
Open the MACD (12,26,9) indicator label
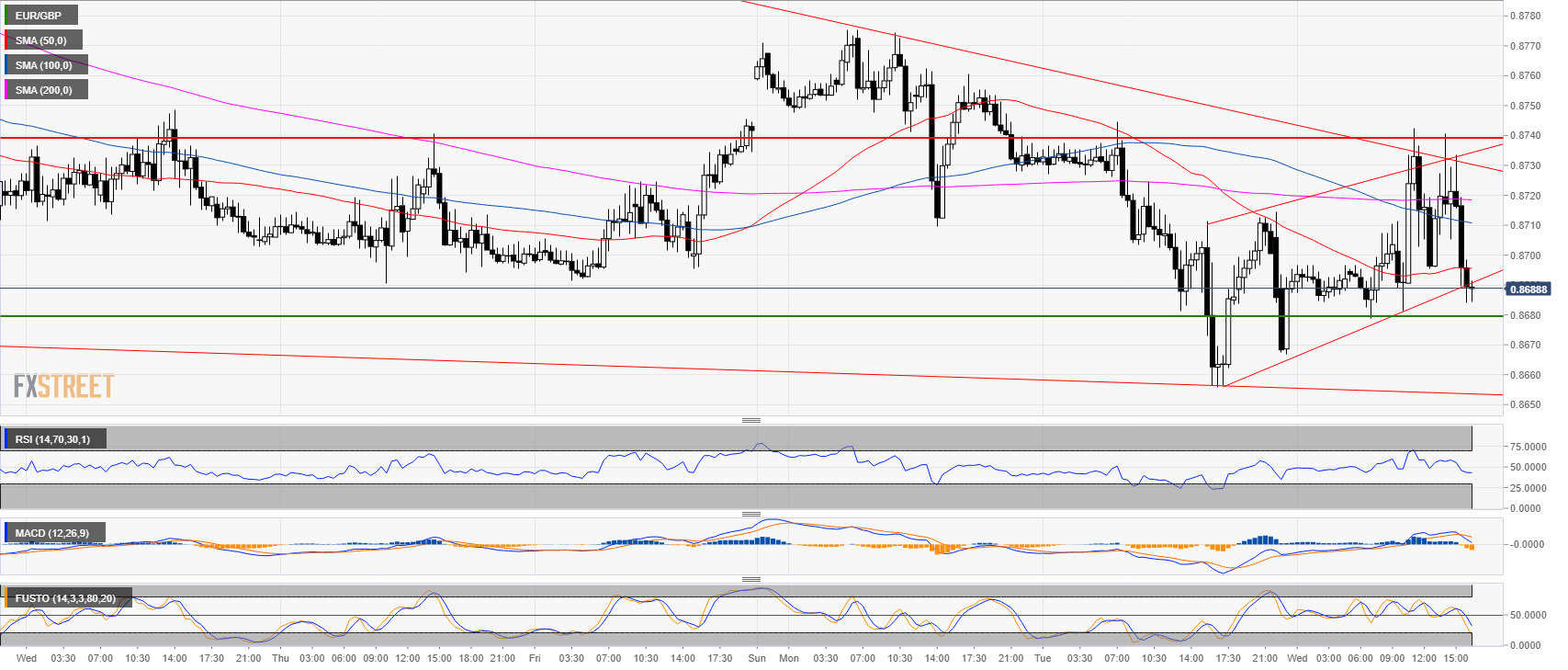tap(52, 533)
